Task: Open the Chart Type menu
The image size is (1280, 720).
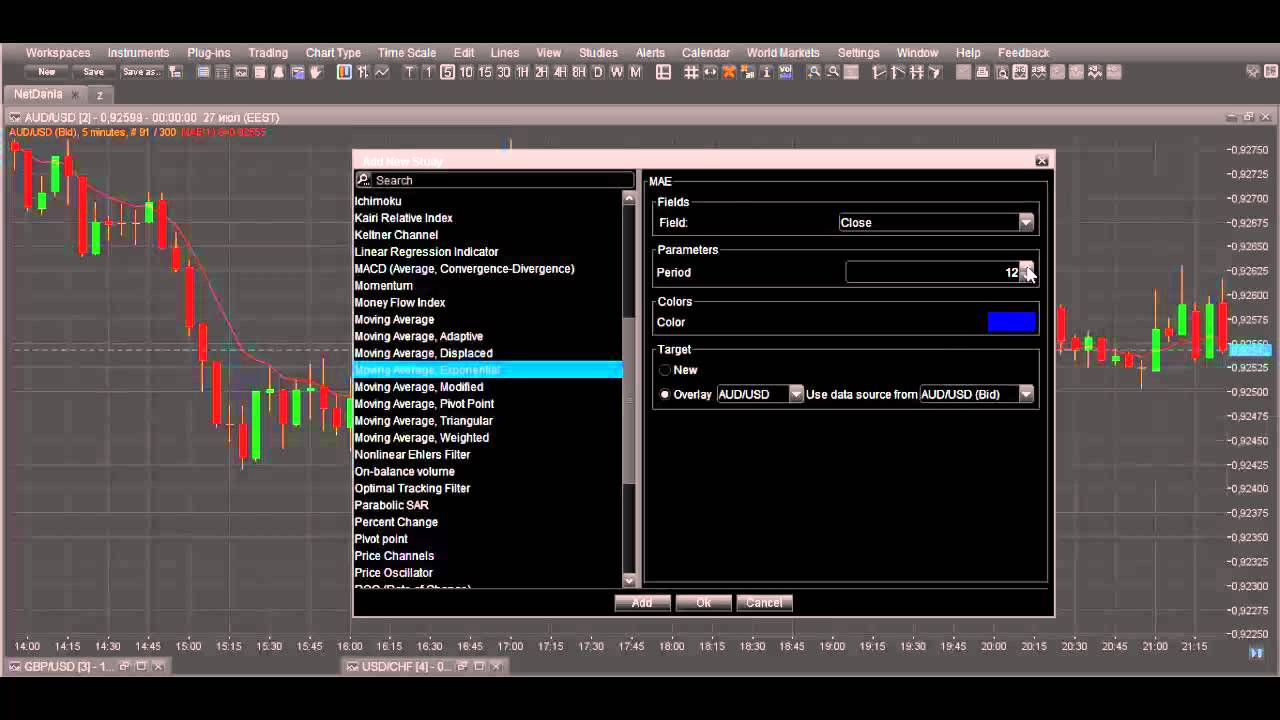Action: tap(333, 53)
